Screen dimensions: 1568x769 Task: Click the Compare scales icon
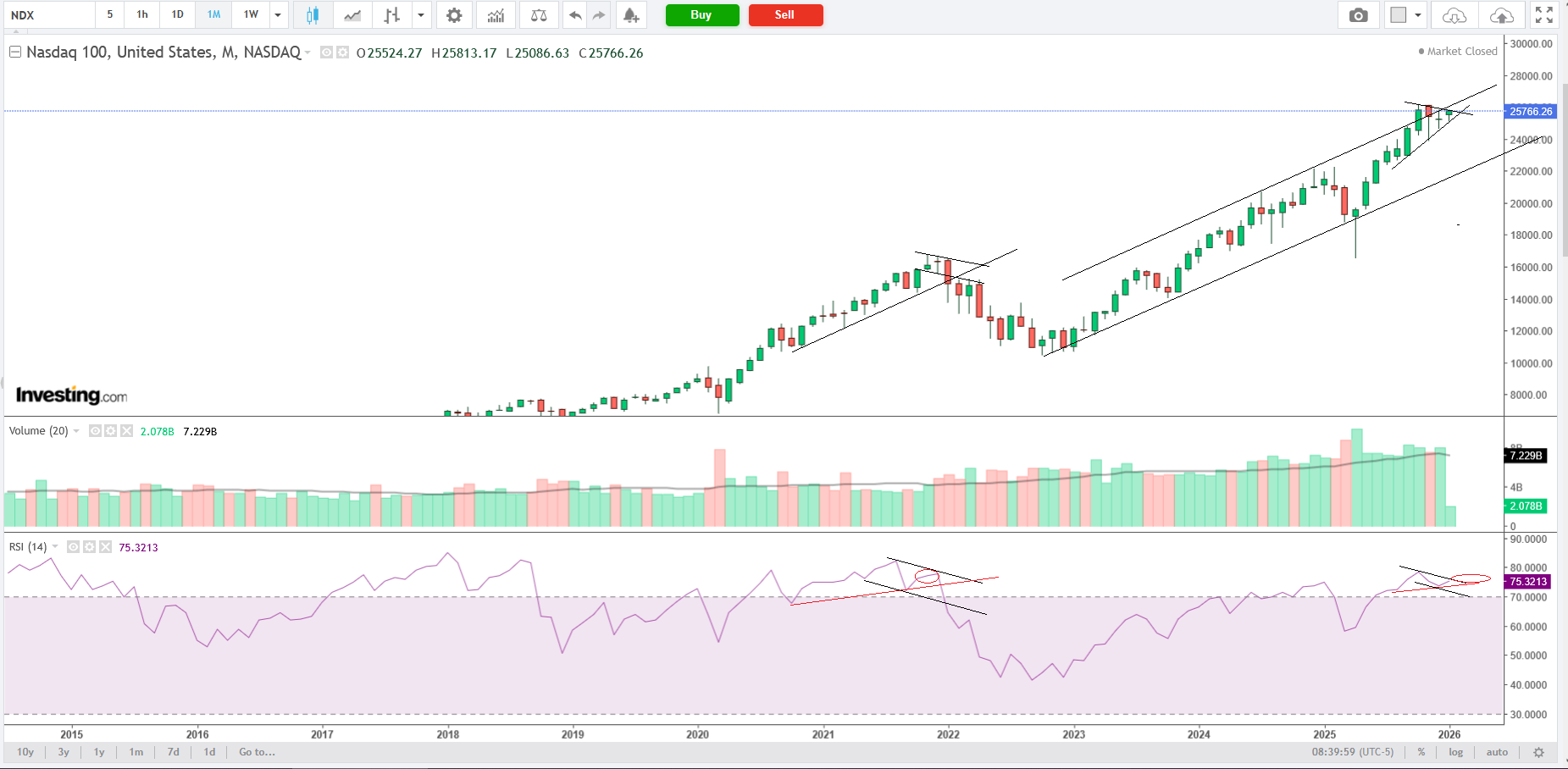click(x=538, y=15)
